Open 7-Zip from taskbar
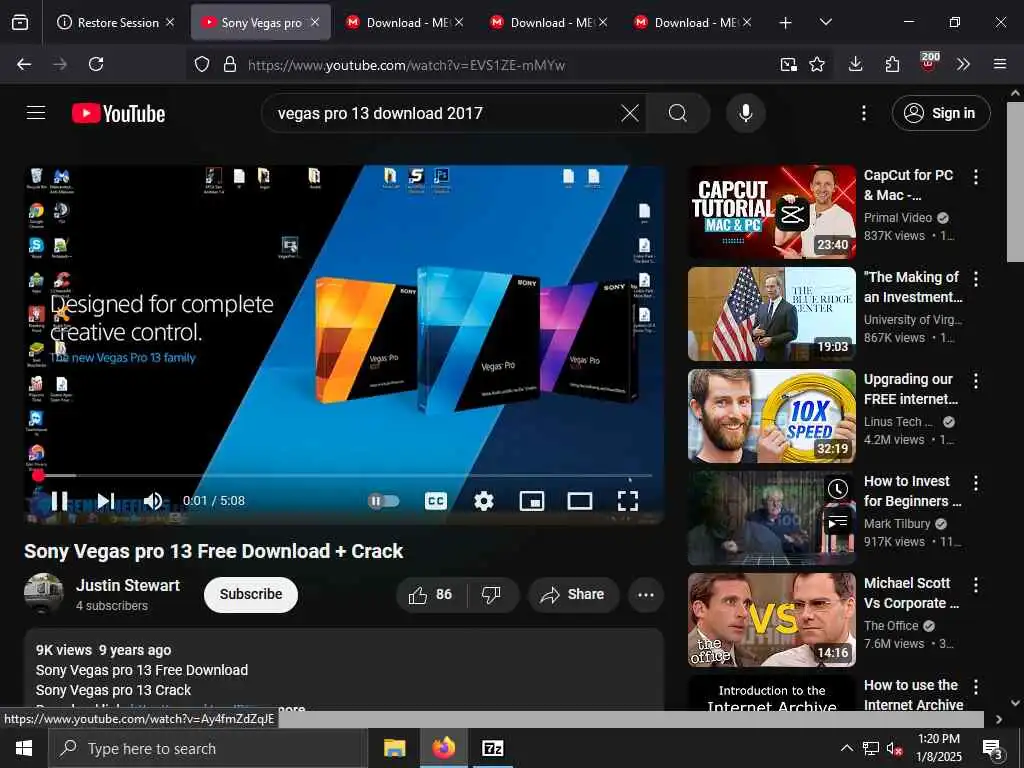The image size is (1024, 768). pos(492,748)
